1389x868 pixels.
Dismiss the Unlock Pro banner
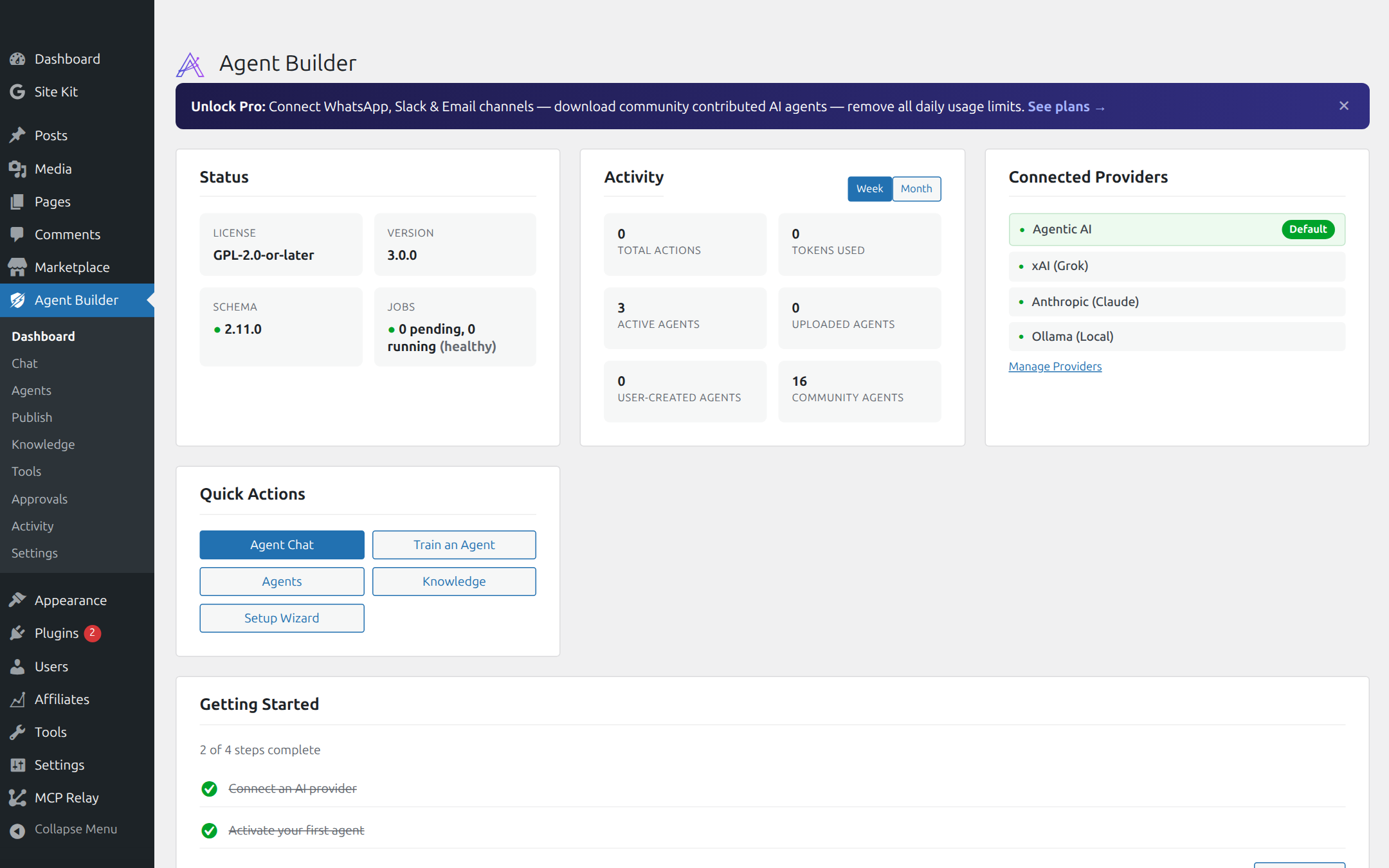(1344, 106)
